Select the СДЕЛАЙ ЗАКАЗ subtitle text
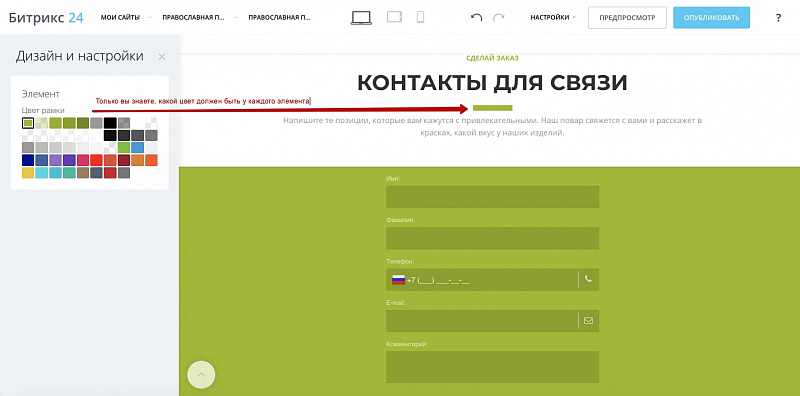Viewport: 800px width, 396px height. (x=492, y=58)
